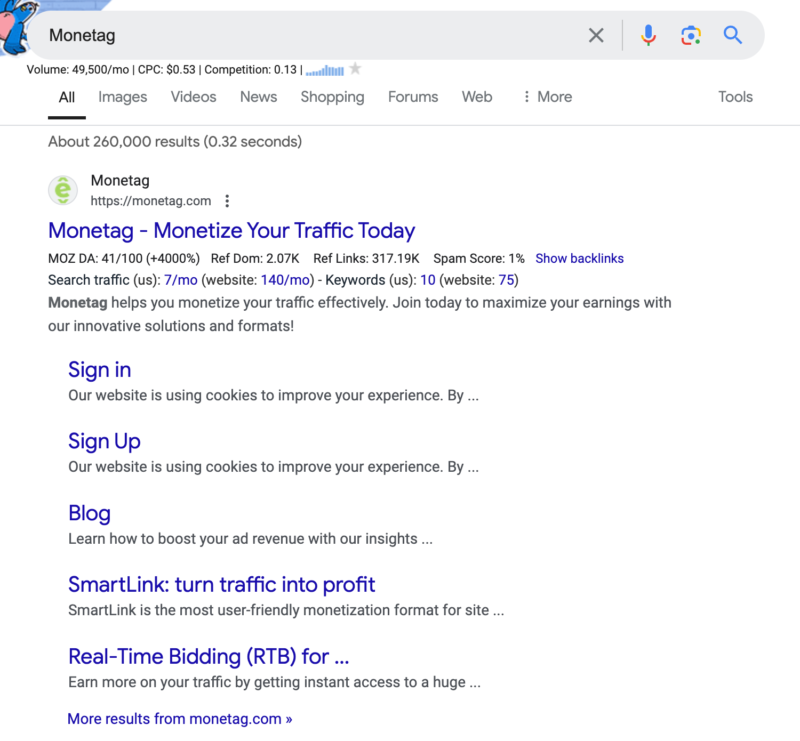This screenshot has width=800, height=741.
Task: Start a voice search with the microphone icon
Action: (x=648, y=34)
